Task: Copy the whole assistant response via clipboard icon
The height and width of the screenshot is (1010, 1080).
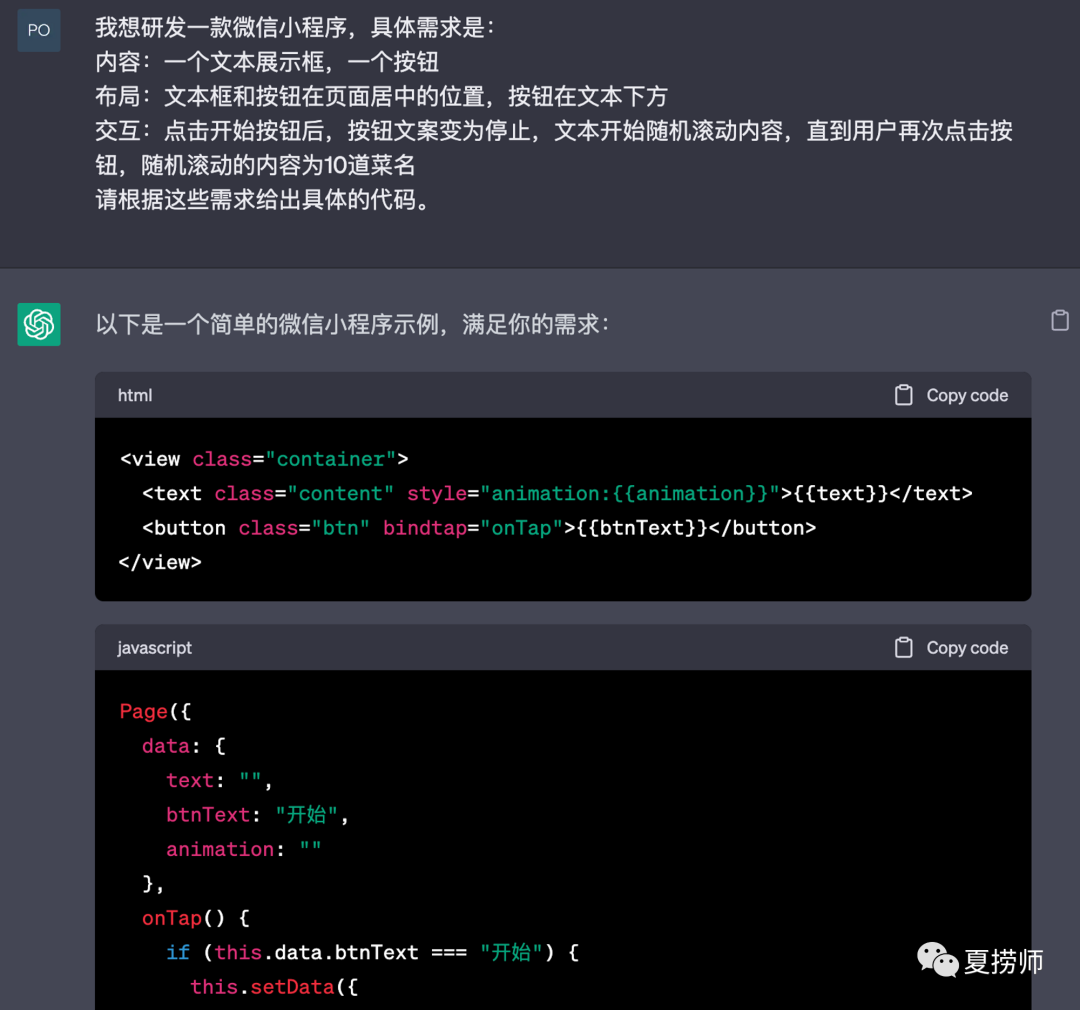Action: tap(1059, 320)
